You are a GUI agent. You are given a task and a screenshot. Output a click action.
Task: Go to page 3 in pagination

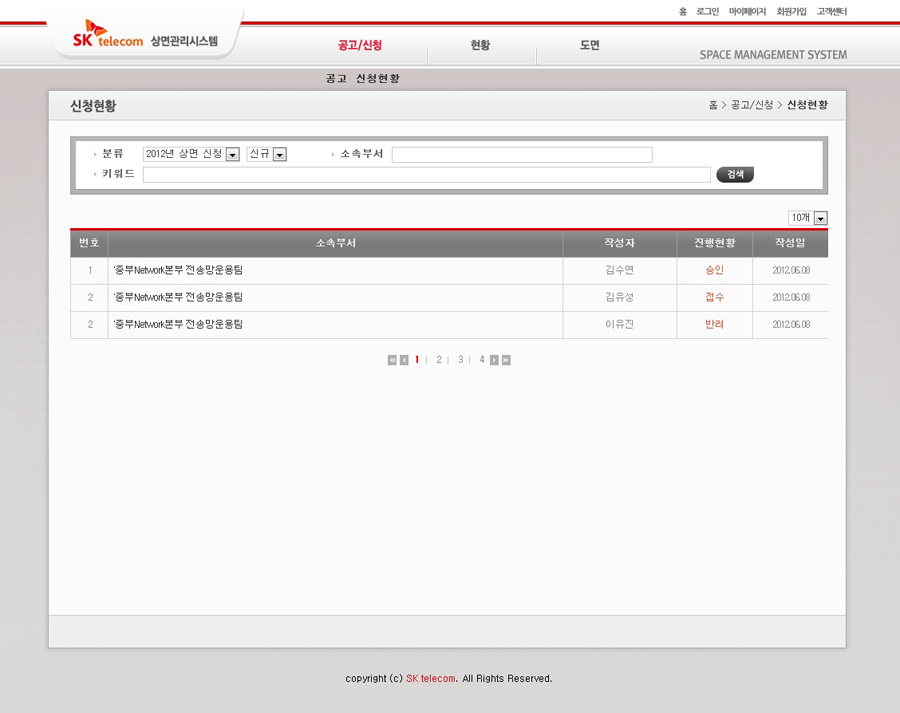pos(460,360)
